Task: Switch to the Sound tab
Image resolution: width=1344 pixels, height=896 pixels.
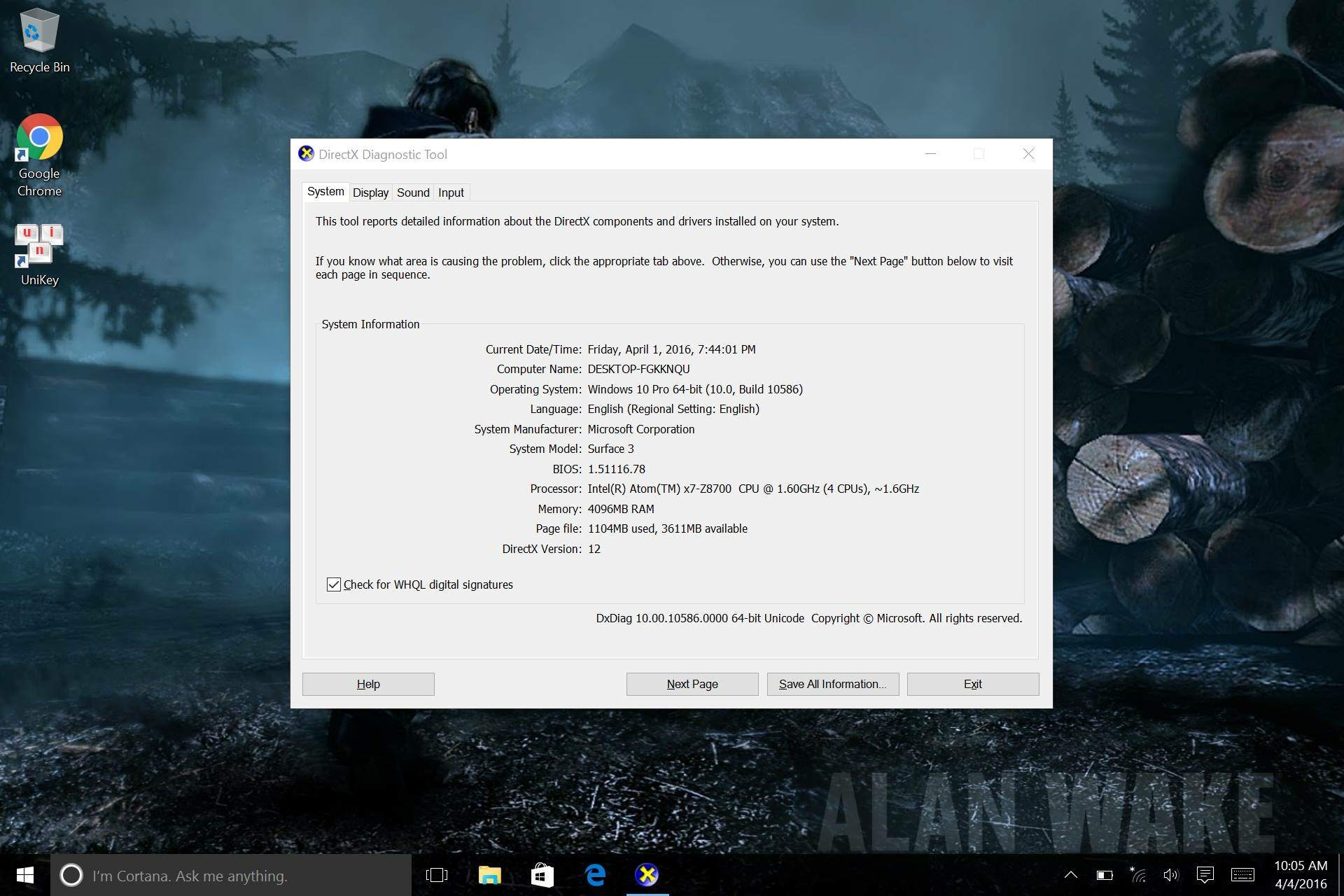Action: [x=413, y=192]
